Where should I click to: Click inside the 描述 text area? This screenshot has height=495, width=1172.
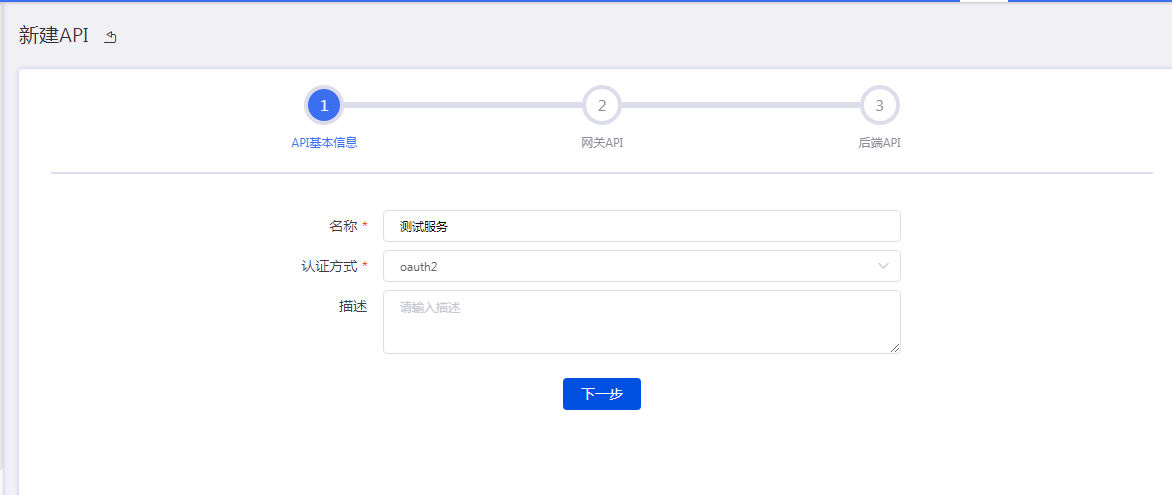pos(641,322)
